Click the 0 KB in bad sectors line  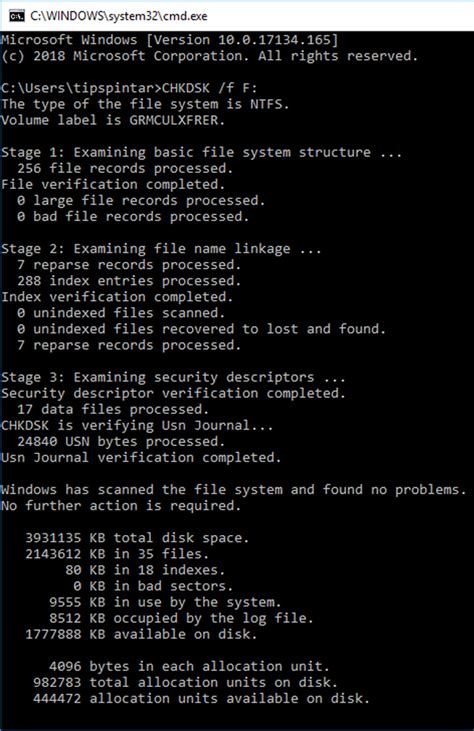(153, 586)
